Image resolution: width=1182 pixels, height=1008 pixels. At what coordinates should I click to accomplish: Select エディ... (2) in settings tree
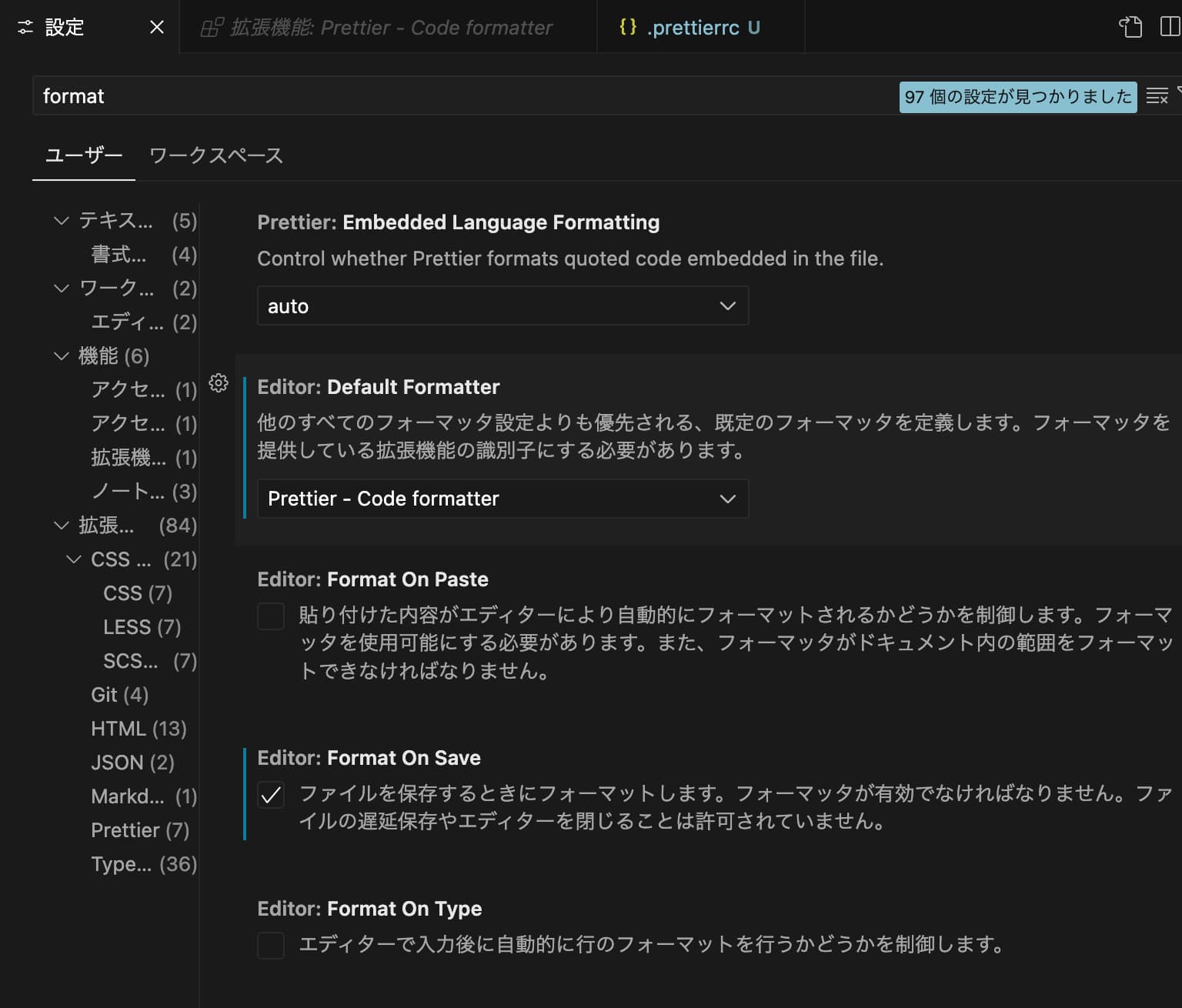[x=144, y=322]
